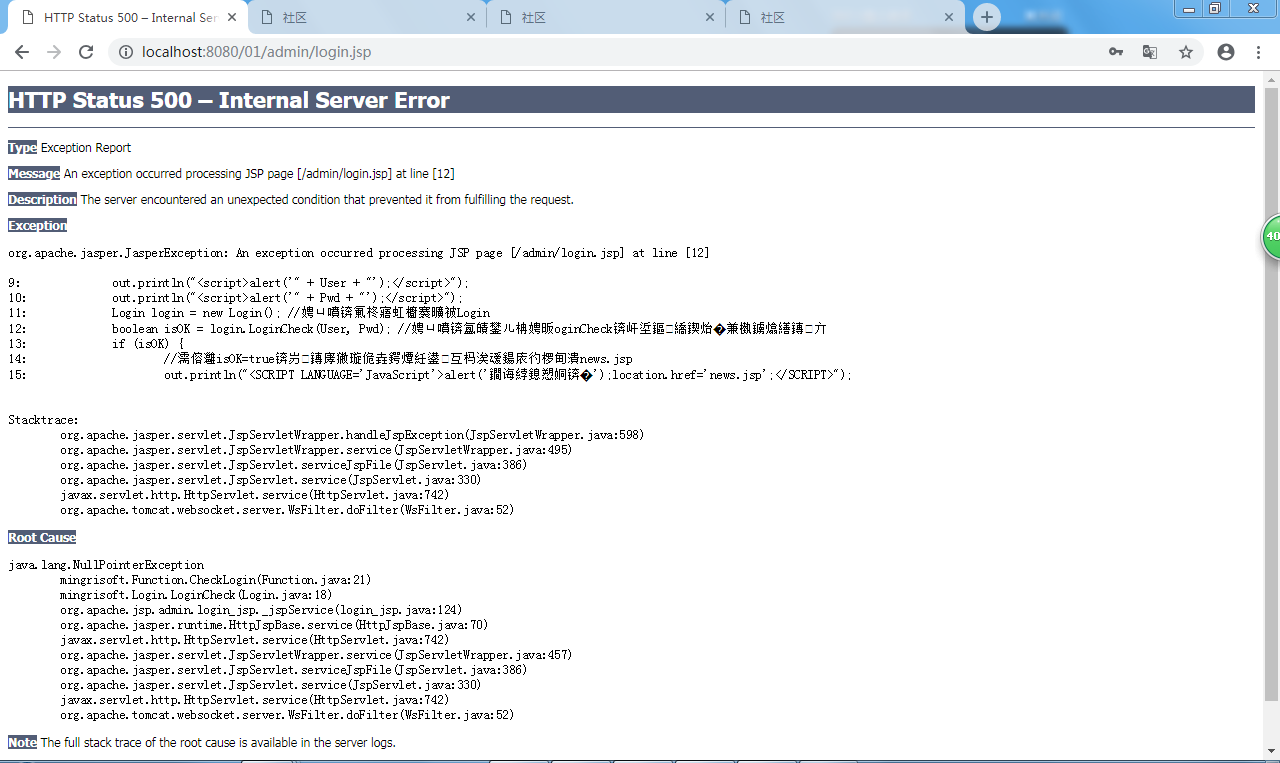Viewport: 1280px width, 763px height.
Task: Open the user profile avatar
Action: click(1226, 52)
